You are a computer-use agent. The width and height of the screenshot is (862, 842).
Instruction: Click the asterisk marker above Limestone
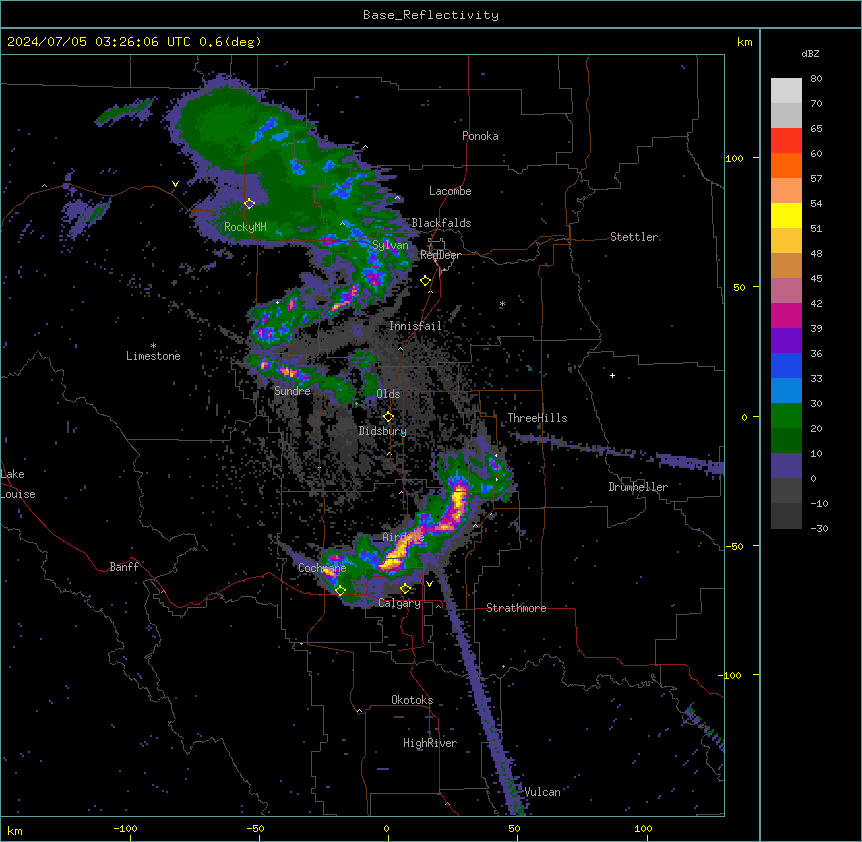point(153,346)
